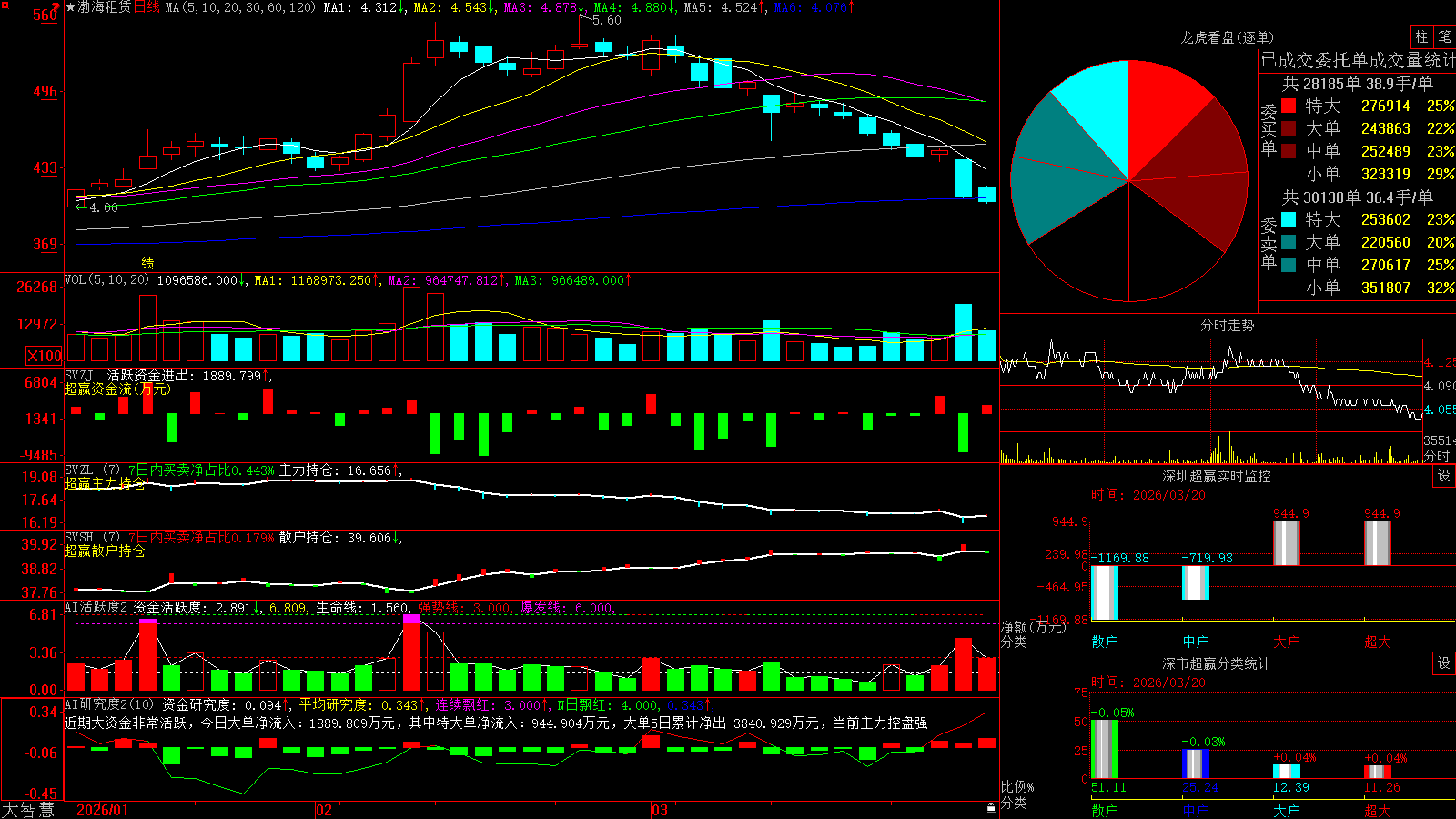Click the 中户 category under 深市超赢分类统计
Viewport: 1456px width, 819px height.
[1196, 811]
